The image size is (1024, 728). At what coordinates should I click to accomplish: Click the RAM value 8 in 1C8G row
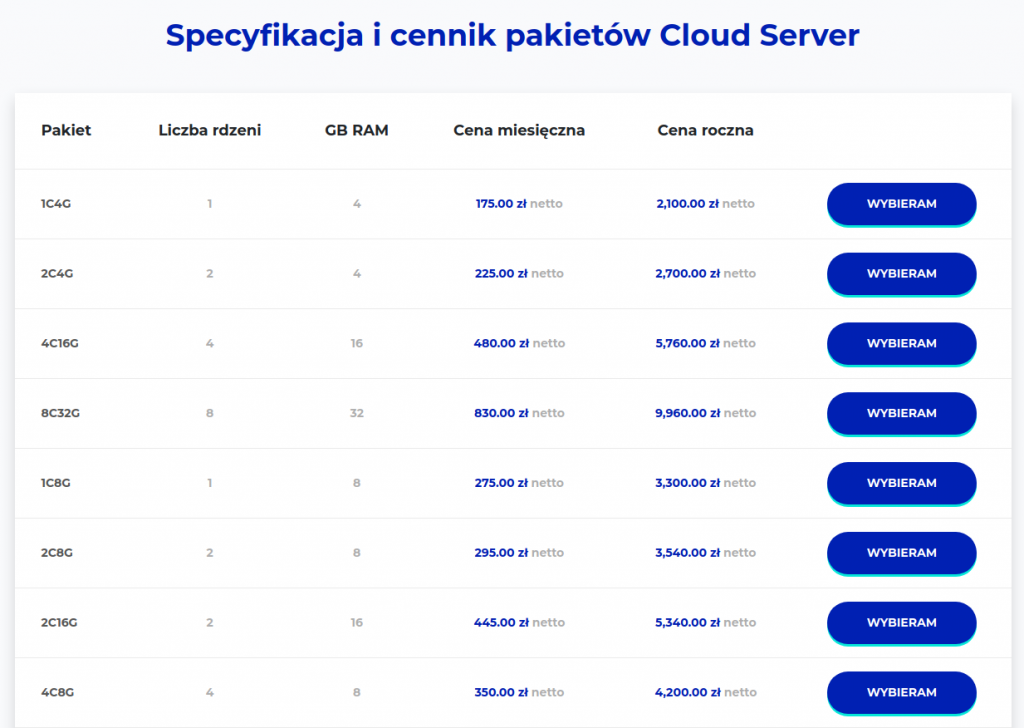tap(357, 483)
